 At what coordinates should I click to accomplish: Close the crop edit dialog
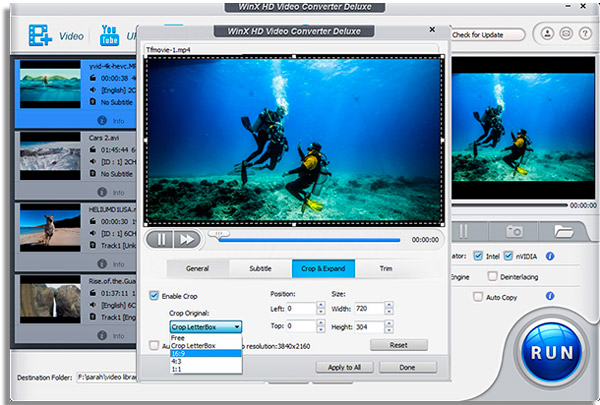tap(432, 29)
